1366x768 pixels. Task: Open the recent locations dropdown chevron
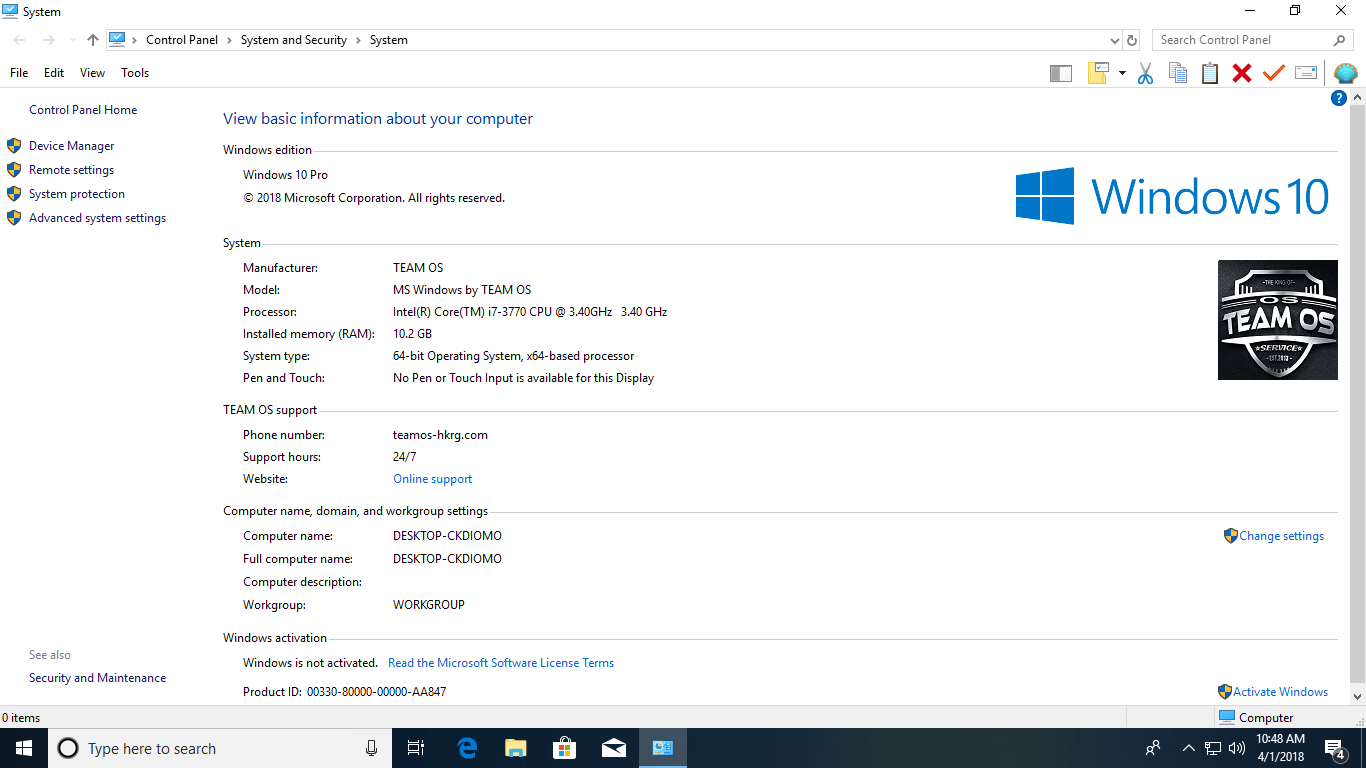tap(71, 40)
